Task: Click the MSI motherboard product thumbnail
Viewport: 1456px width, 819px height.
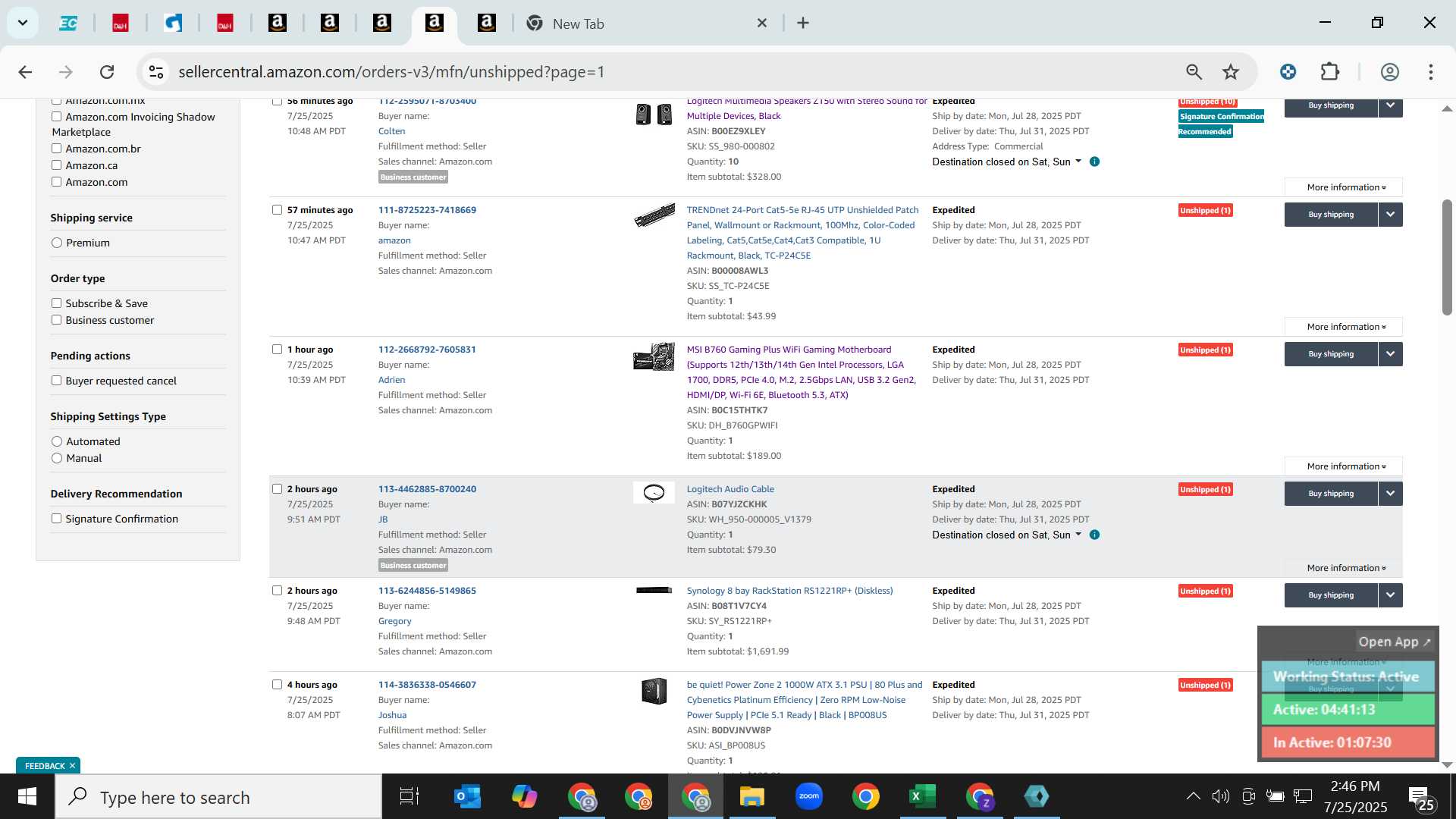Action: [x=654, y=356]
